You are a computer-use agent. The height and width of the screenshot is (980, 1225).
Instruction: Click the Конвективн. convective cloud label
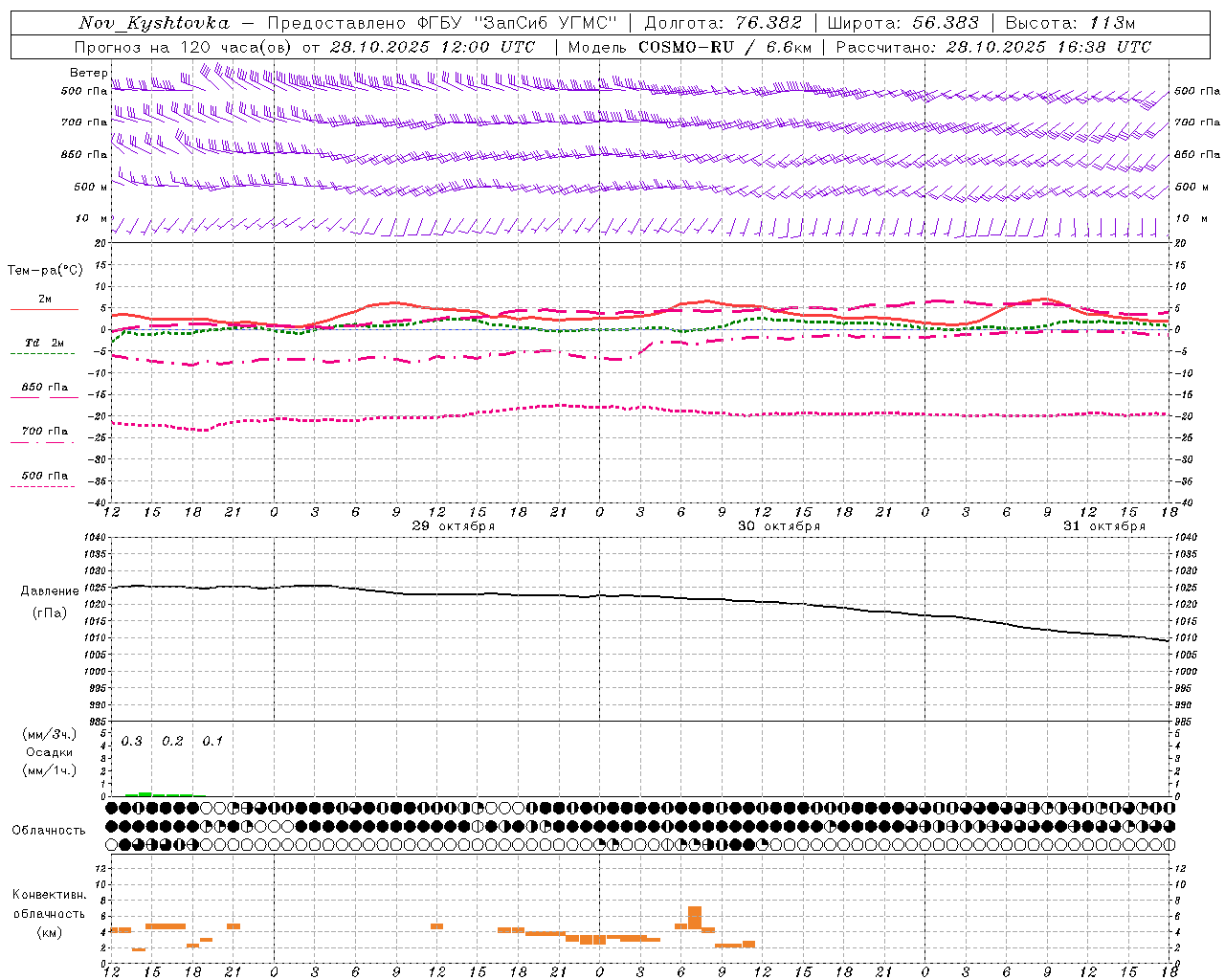point(50,895)
